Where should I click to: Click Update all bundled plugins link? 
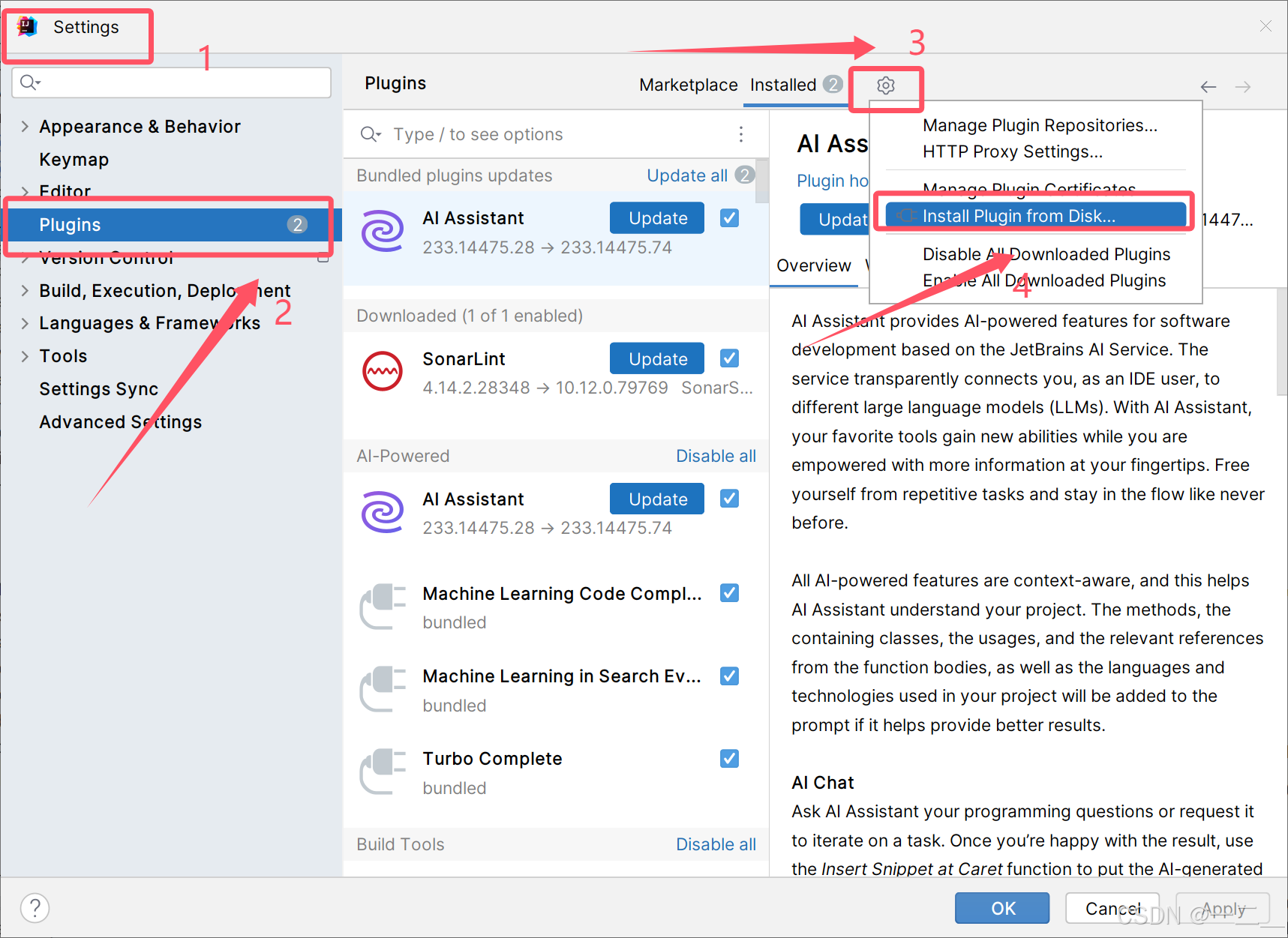687,175
